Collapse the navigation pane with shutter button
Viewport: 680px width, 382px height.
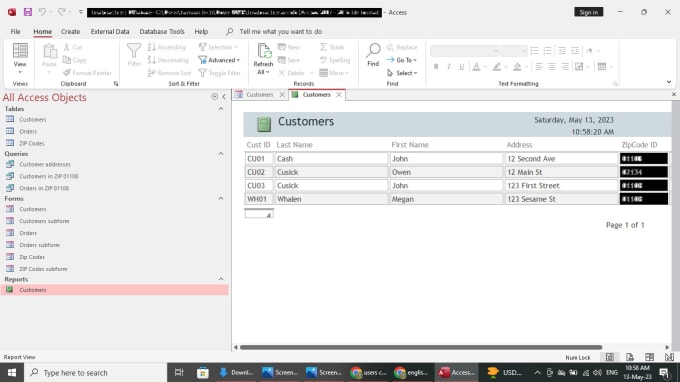(x=224, y=97)
